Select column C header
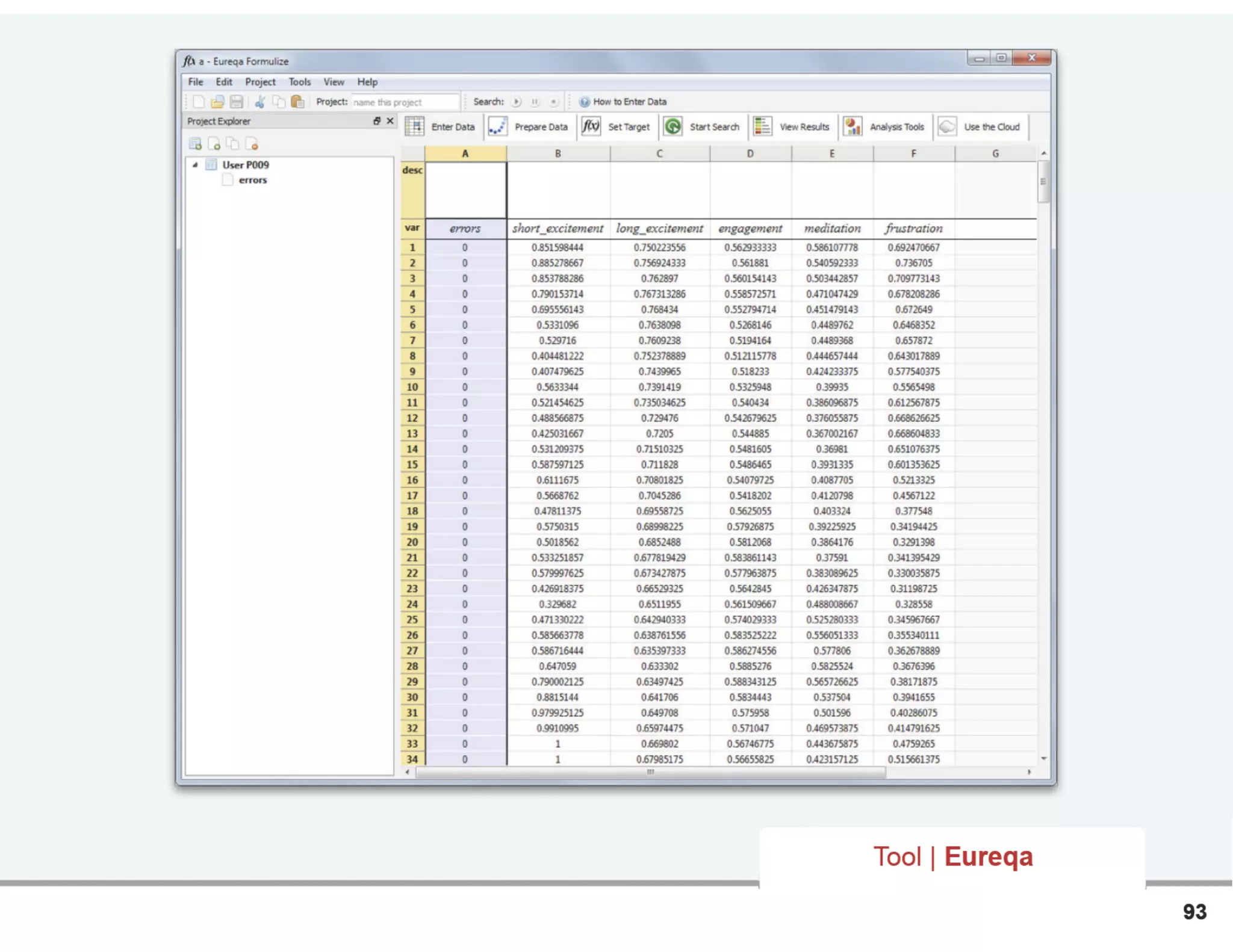This screenshot has height=952, width=1233. [x=660, y=153]
